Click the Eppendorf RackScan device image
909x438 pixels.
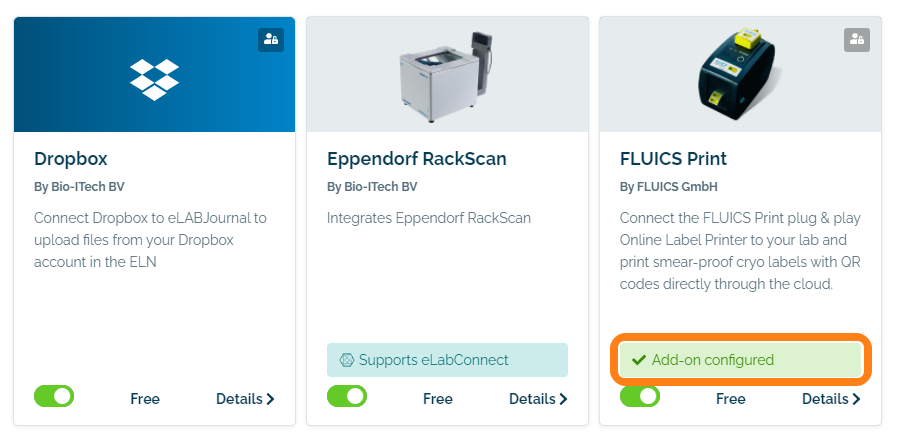click(x=447, y=73)
